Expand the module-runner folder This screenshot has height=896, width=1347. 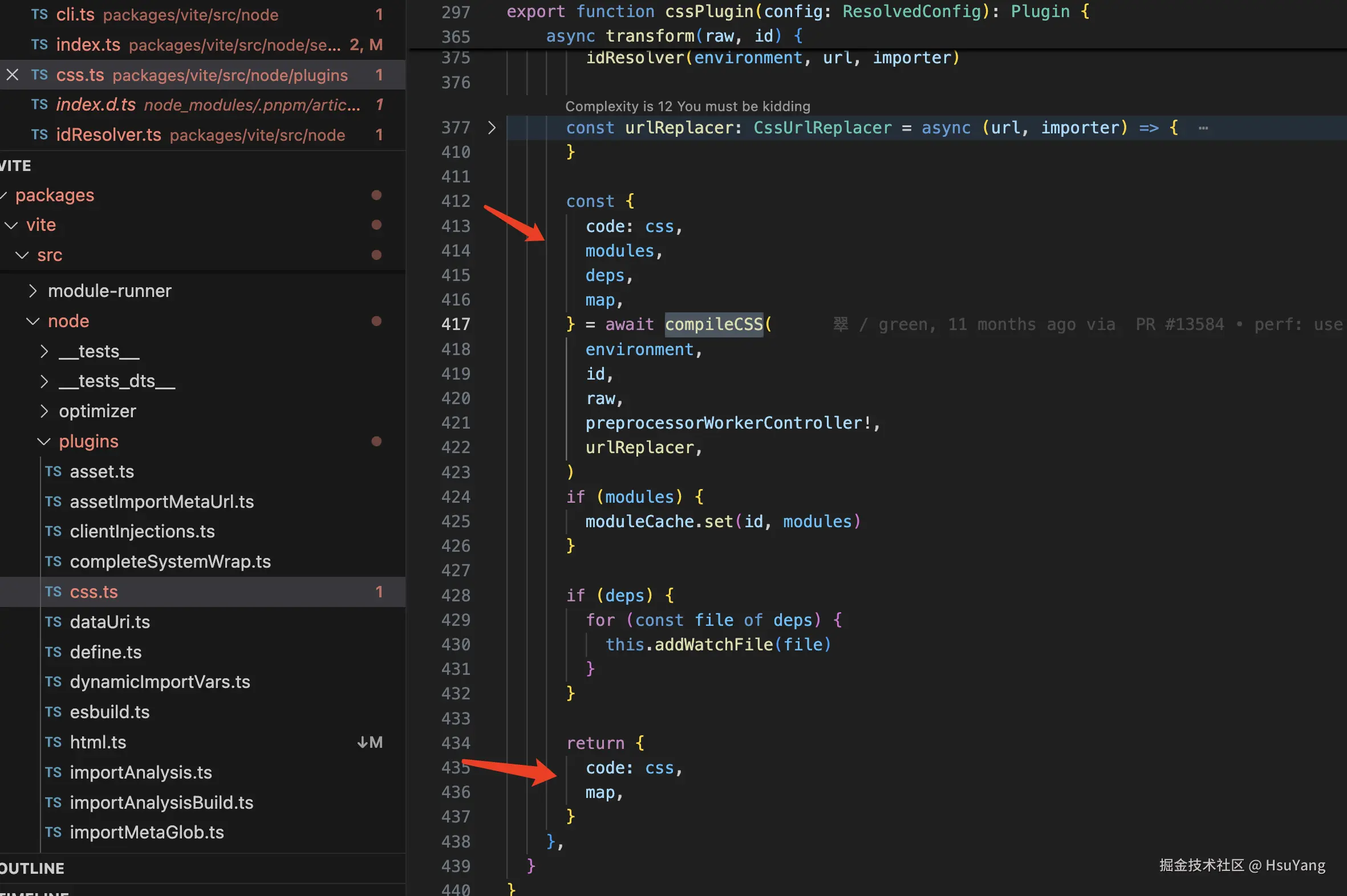click(x=33, y=291)
